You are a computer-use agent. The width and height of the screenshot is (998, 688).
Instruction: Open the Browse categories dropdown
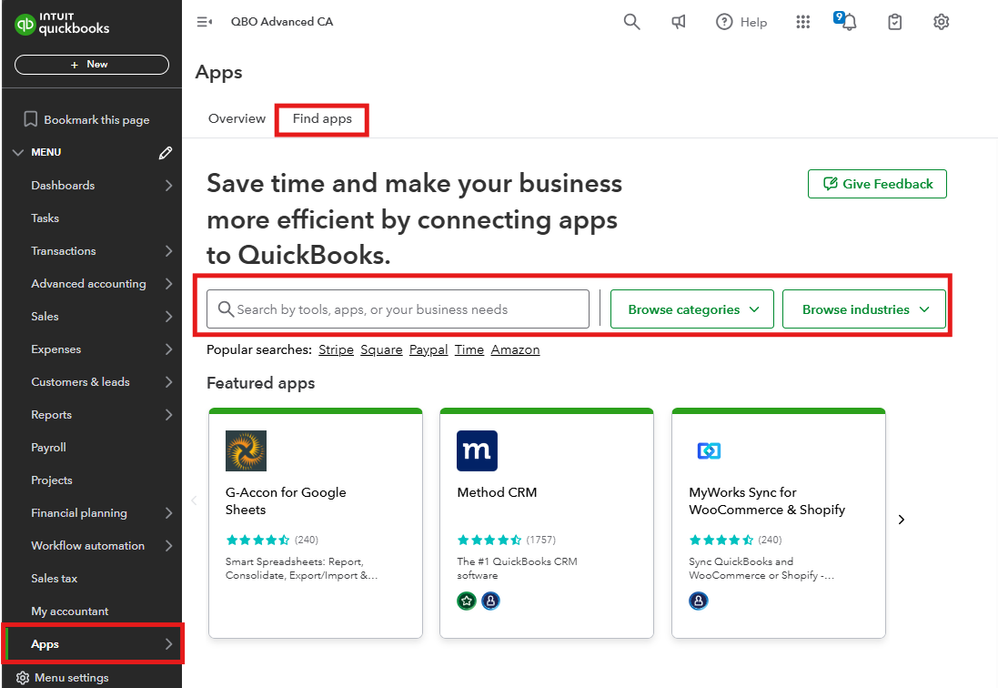(691, 308)
